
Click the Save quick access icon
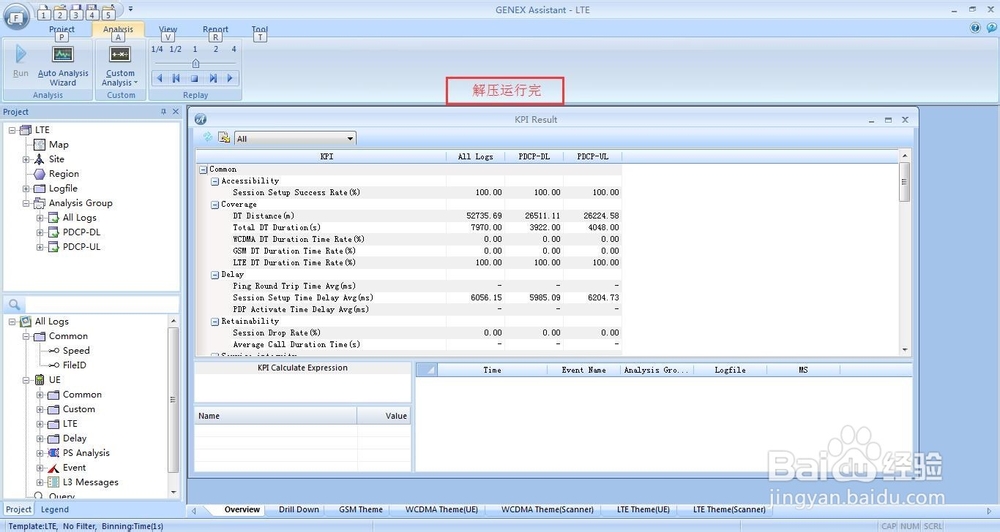click(77, 13)
